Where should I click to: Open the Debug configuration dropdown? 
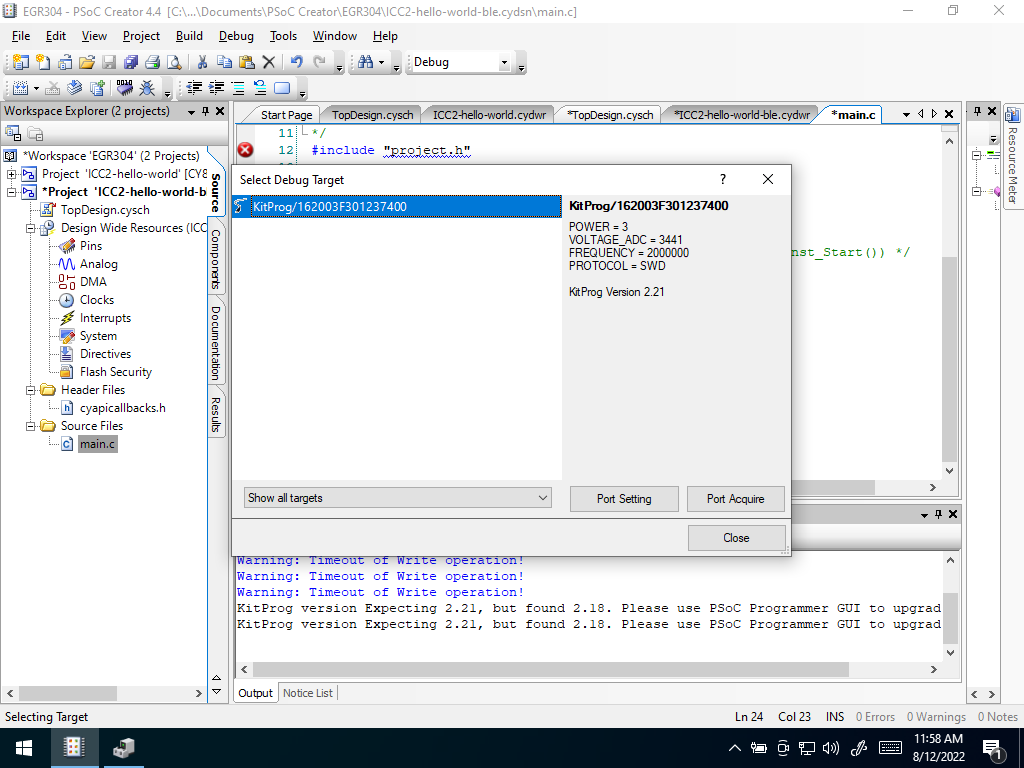504,63
